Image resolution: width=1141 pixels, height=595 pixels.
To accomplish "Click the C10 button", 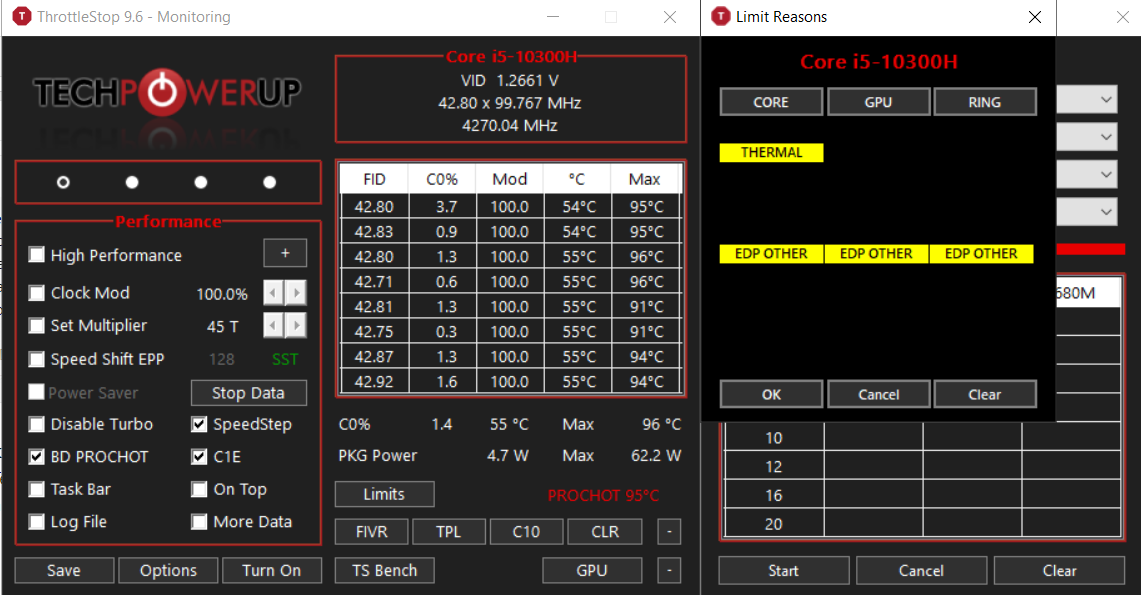I will coord(526,532).
